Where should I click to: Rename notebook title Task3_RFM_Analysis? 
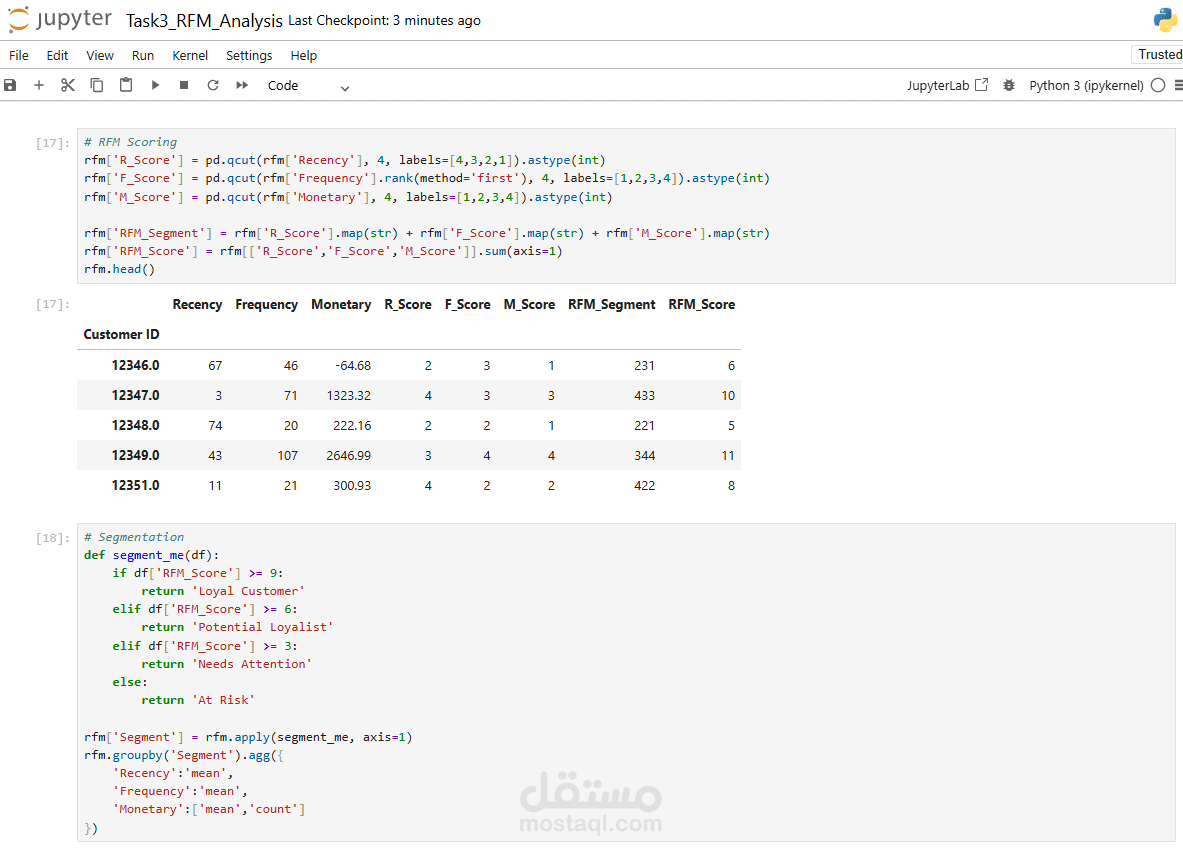[x=203, y=21]
